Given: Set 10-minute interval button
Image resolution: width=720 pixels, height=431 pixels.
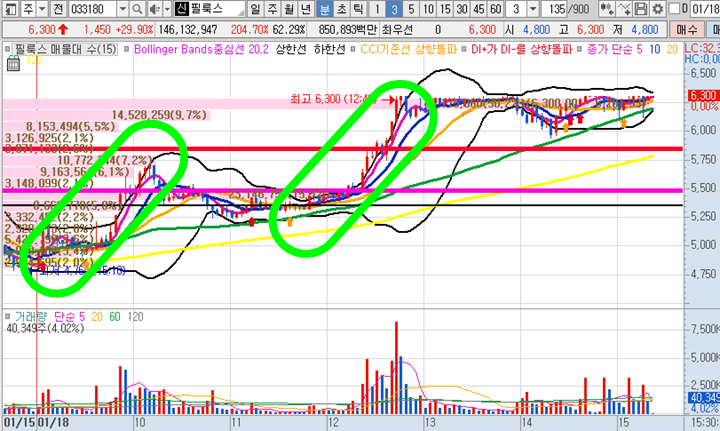Looking at the screenshot, I should [428, 9].
